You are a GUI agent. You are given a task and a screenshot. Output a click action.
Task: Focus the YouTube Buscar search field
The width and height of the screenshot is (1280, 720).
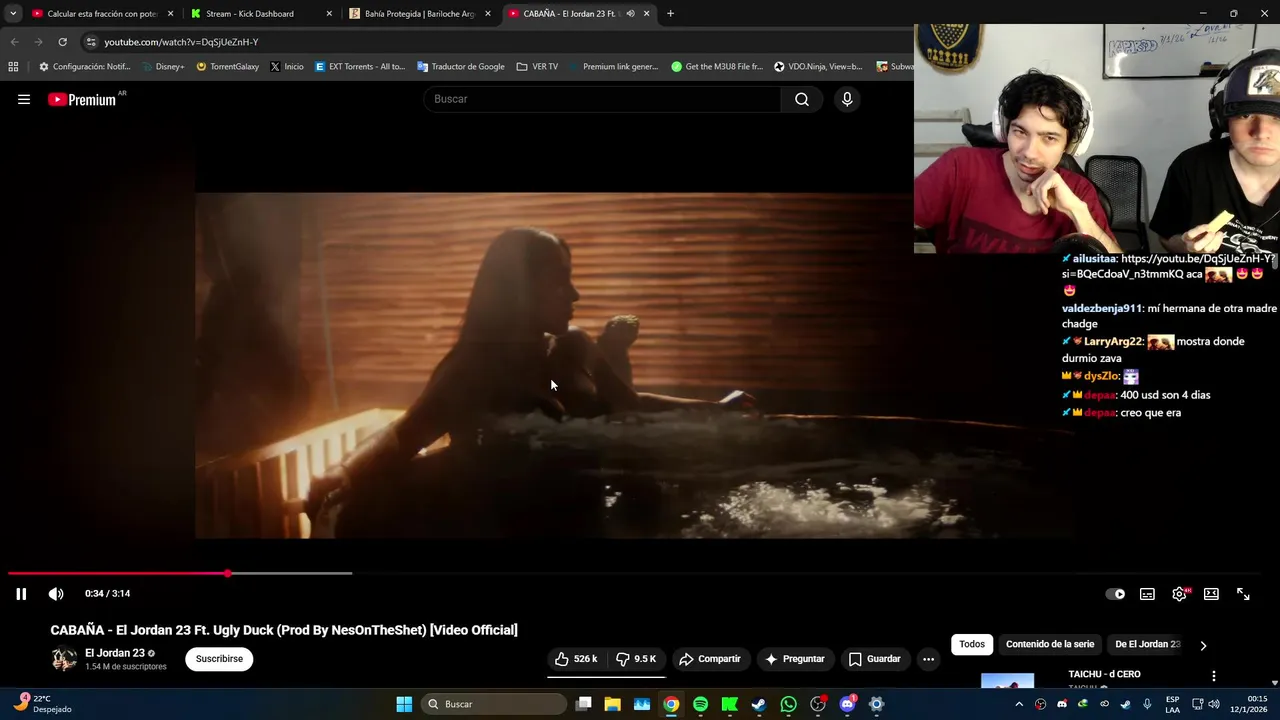[x=603, y=99]
